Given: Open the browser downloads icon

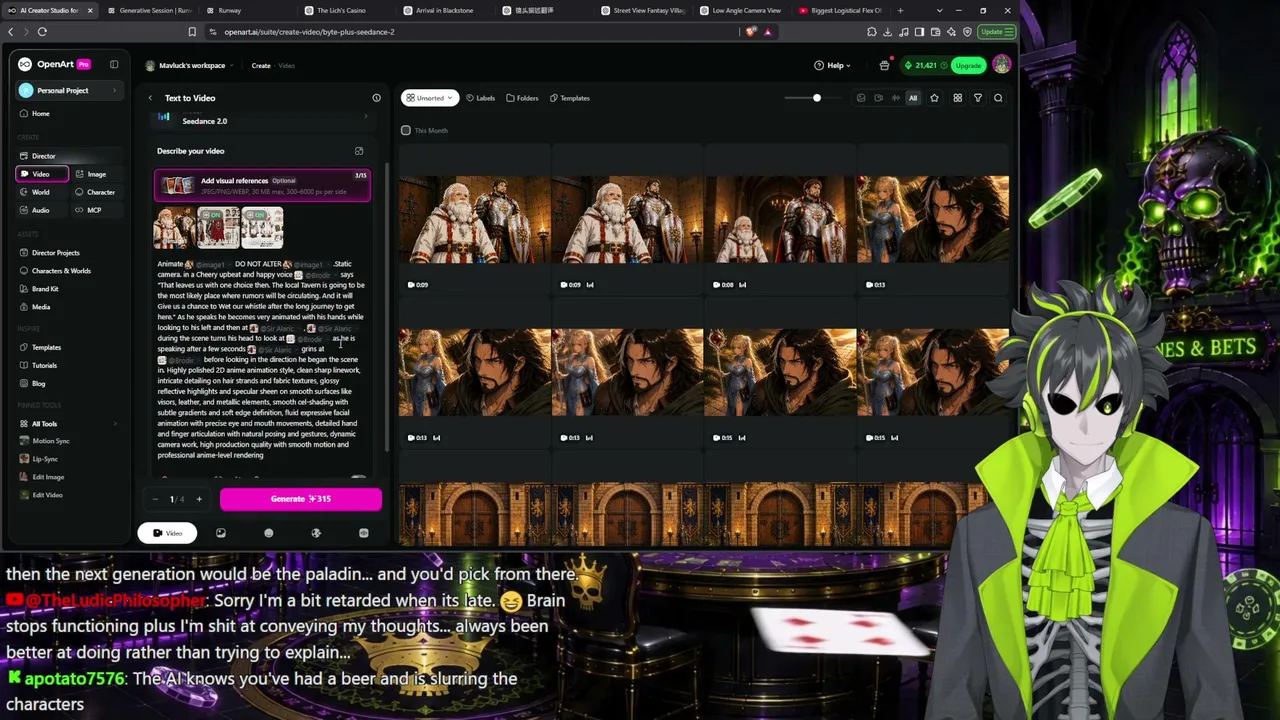Looking at the screenshot, I should click(x=887, y=32).
